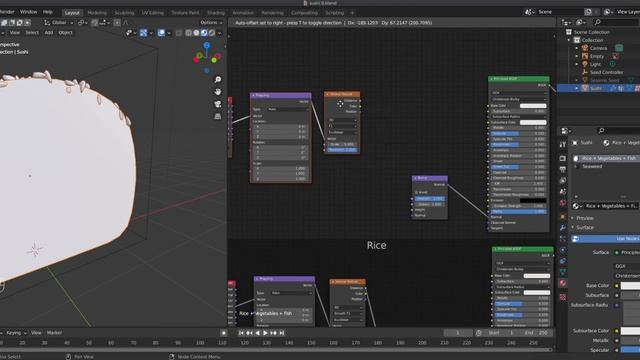Open shading options dropdown arrow
The width and height of the screenshot is (640, 360).
click(x=220, y=33)
